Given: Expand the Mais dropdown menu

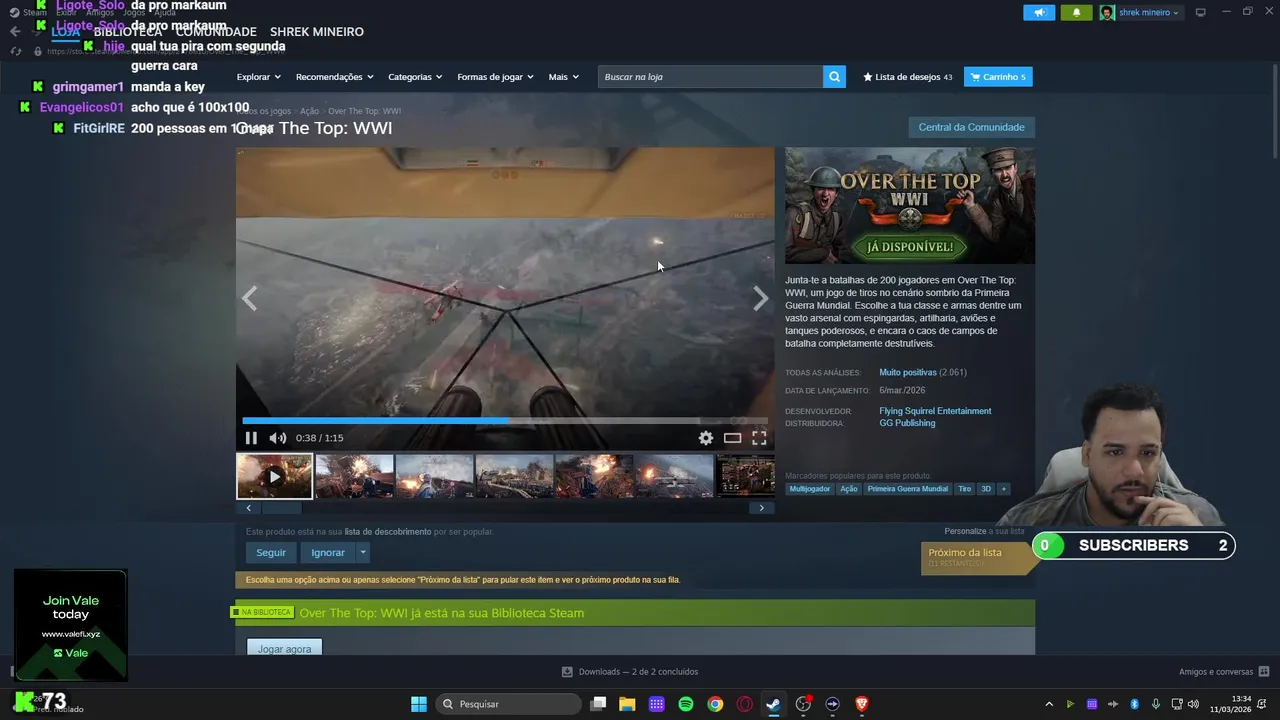Looking at the screenshot, I should (x=564, y=77).
